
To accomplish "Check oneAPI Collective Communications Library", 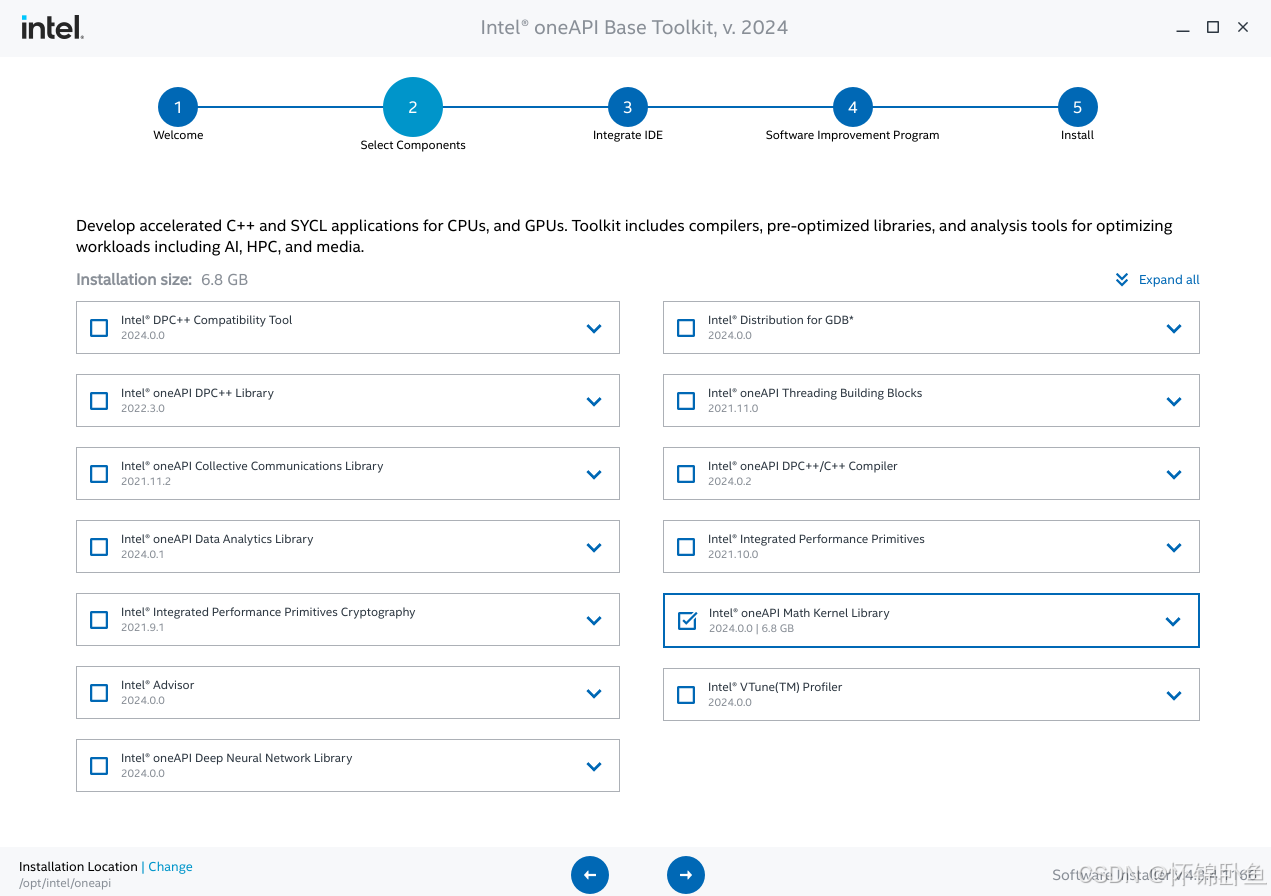I will click(x=99, y=474).
